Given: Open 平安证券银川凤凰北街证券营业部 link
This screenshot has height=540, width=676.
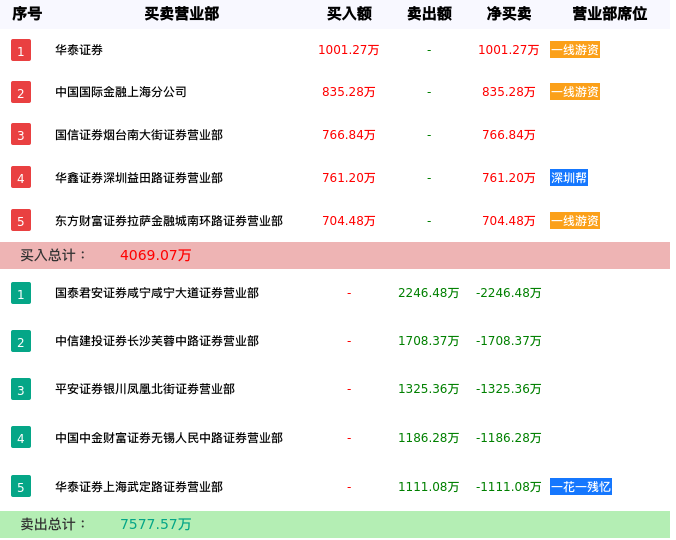Looking at the screenshot, I should (x=145, y=389).
